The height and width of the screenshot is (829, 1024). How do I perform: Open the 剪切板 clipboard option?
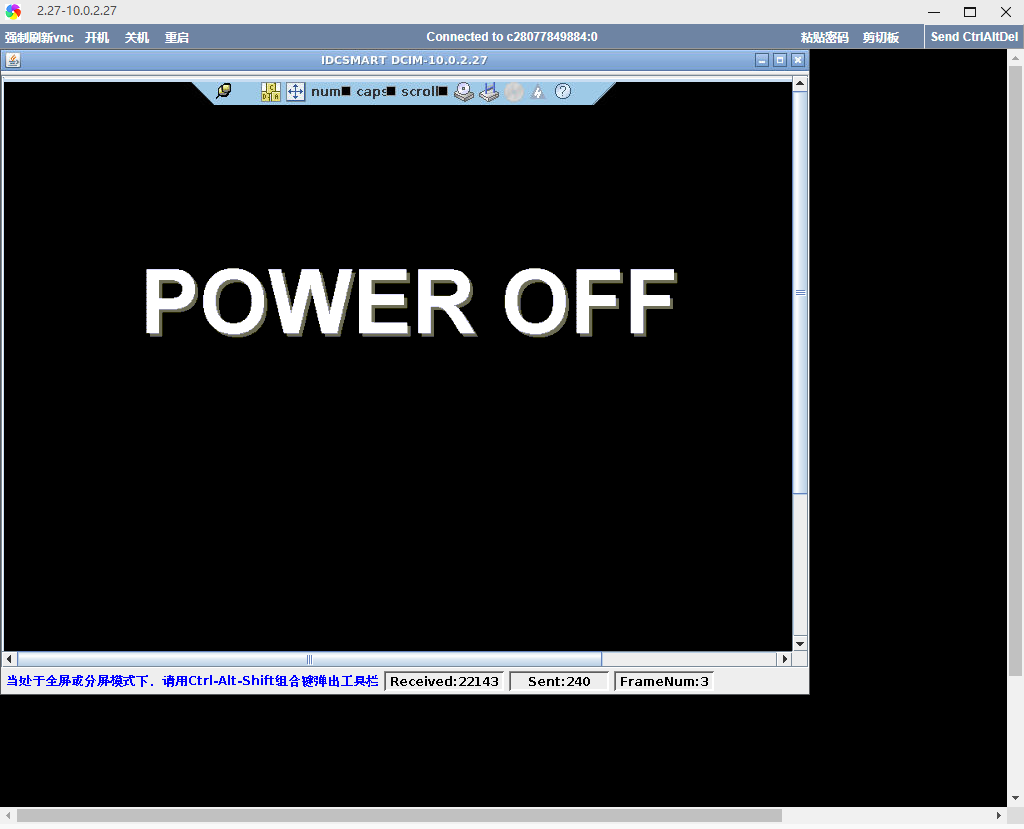tap(881, 38)
